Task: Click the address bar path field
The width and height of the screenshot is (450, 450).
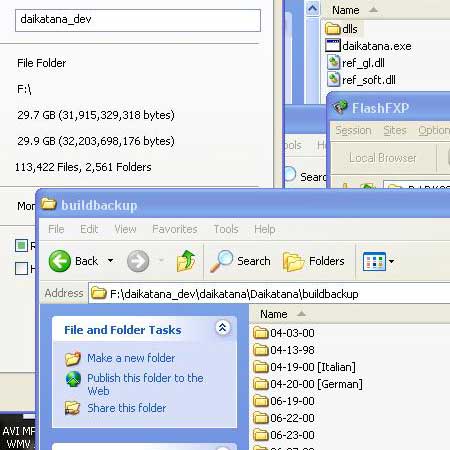Action: point(269,294)
